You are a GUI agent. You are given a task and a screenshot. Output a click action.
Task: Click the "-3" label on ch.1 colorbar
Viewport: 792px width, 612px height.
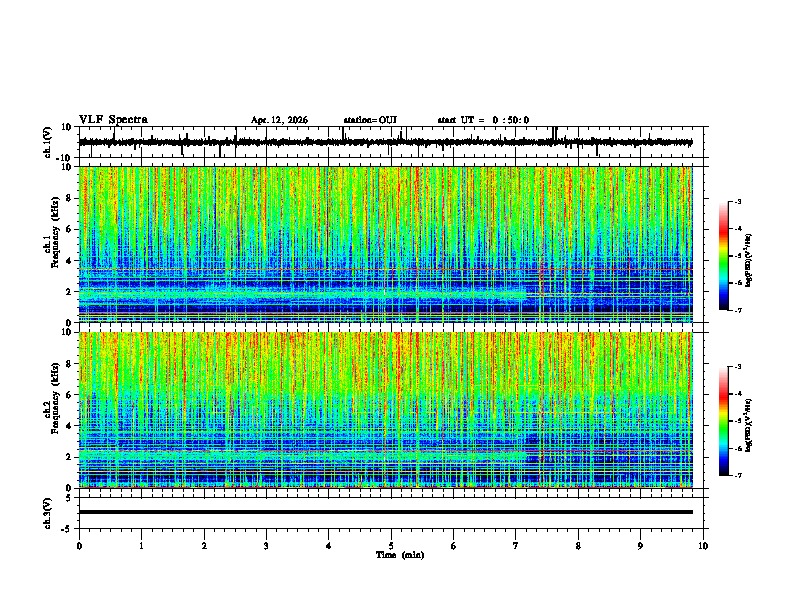(x=738, y=201)
